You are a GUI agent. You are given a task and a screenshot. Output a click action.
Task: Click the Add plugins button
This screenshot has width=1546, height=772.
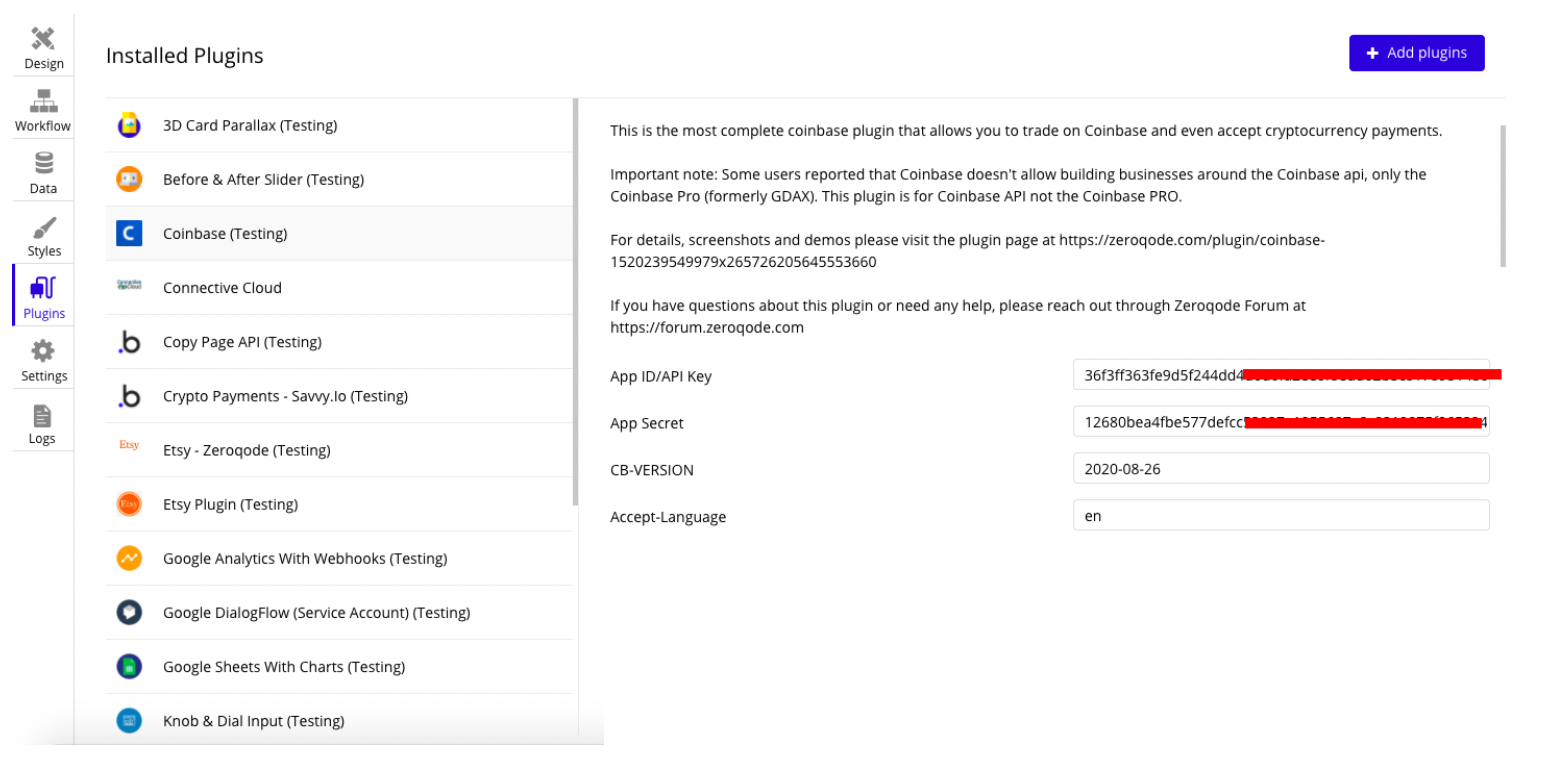point(1416,53)
